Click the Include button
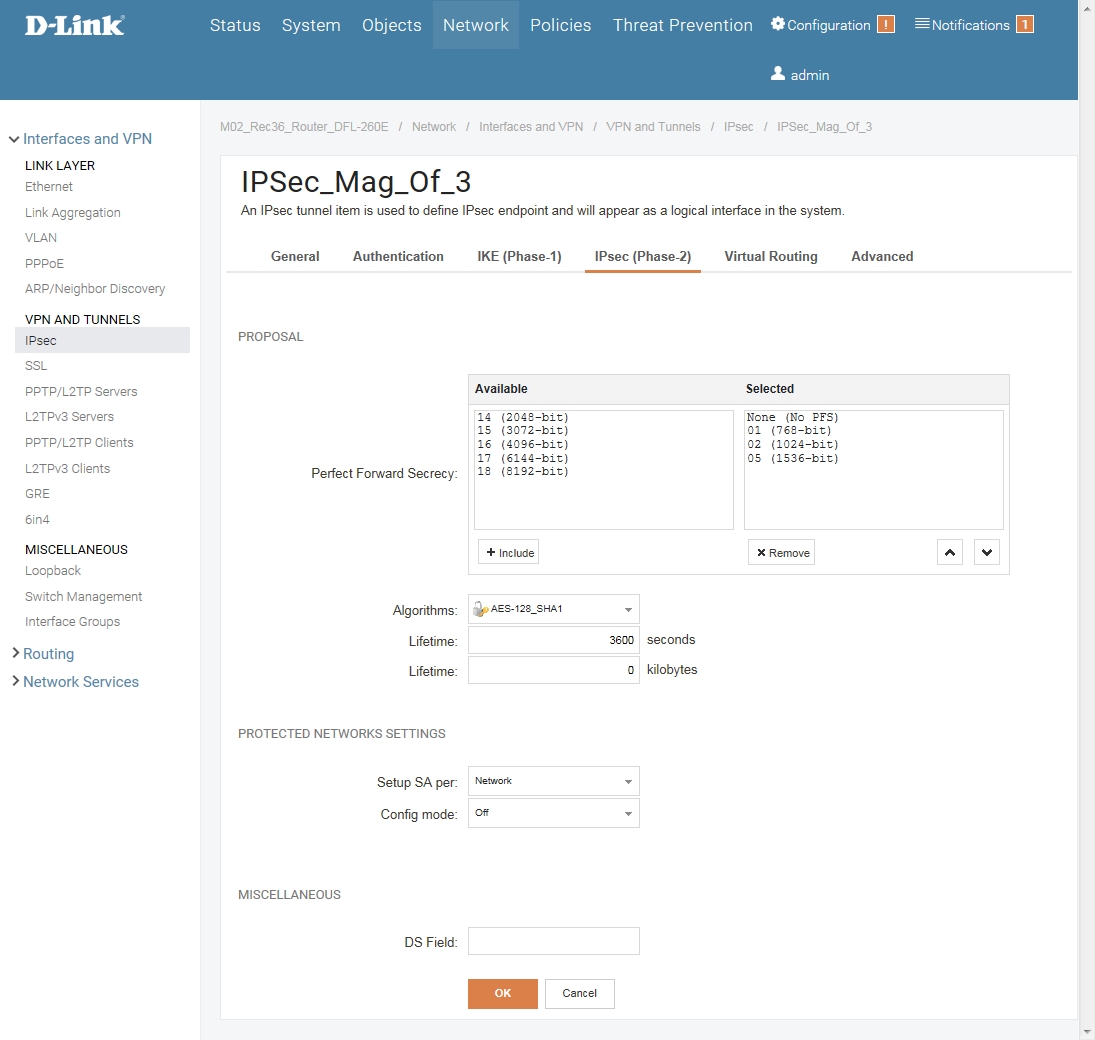 pos(509,553)
